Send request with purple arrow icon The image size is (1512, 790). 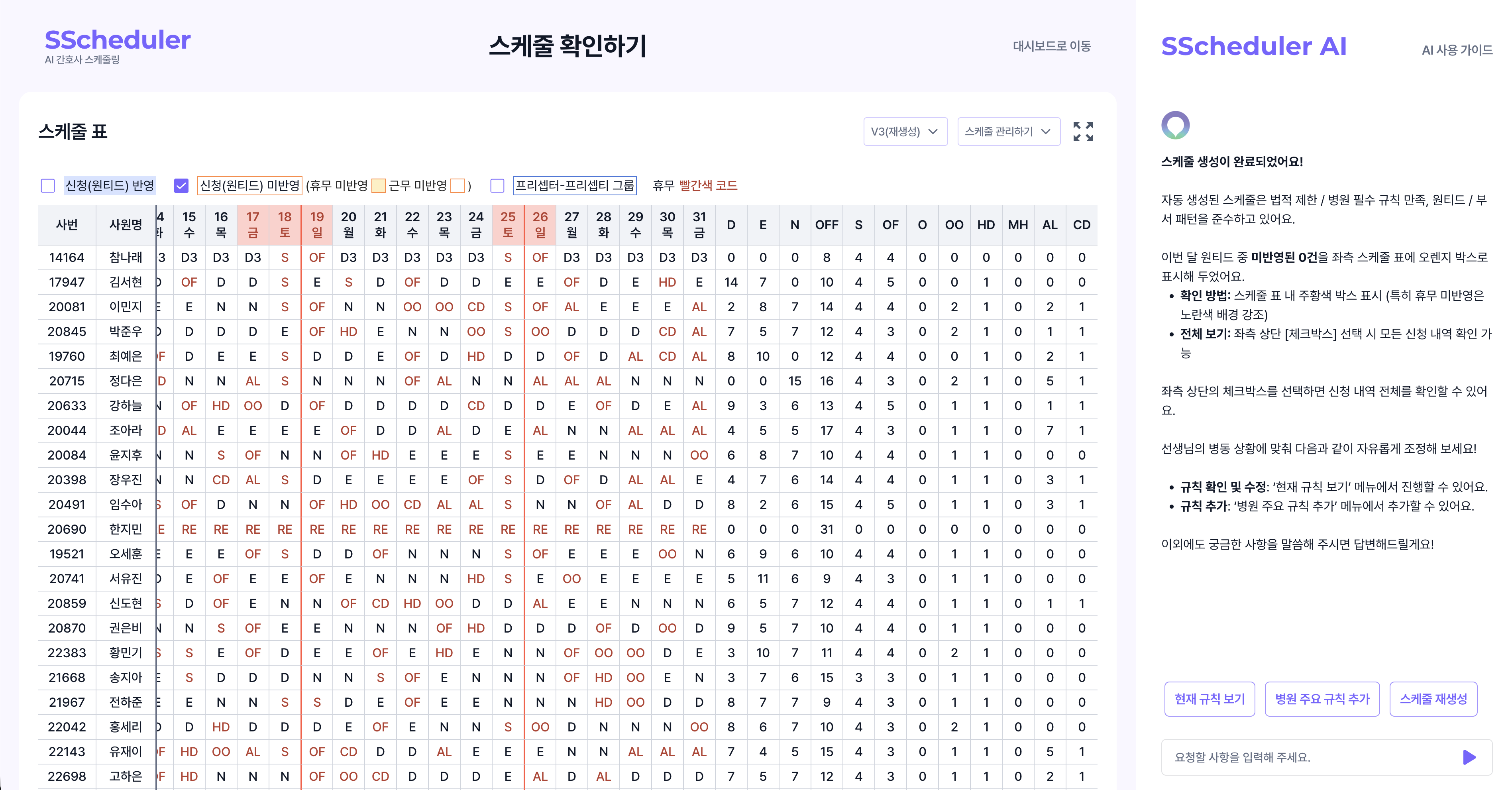pos(1469,757)
